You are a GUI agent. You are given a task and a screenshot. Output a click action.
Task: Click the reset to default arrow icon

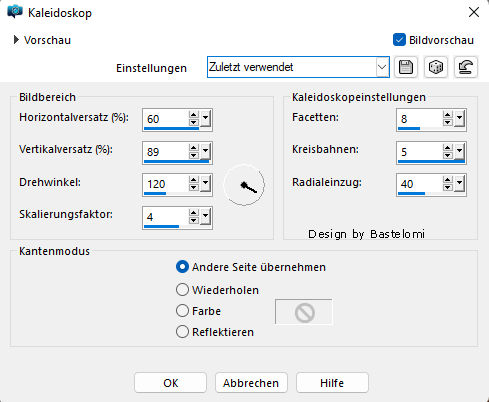[x=466, y=67]
